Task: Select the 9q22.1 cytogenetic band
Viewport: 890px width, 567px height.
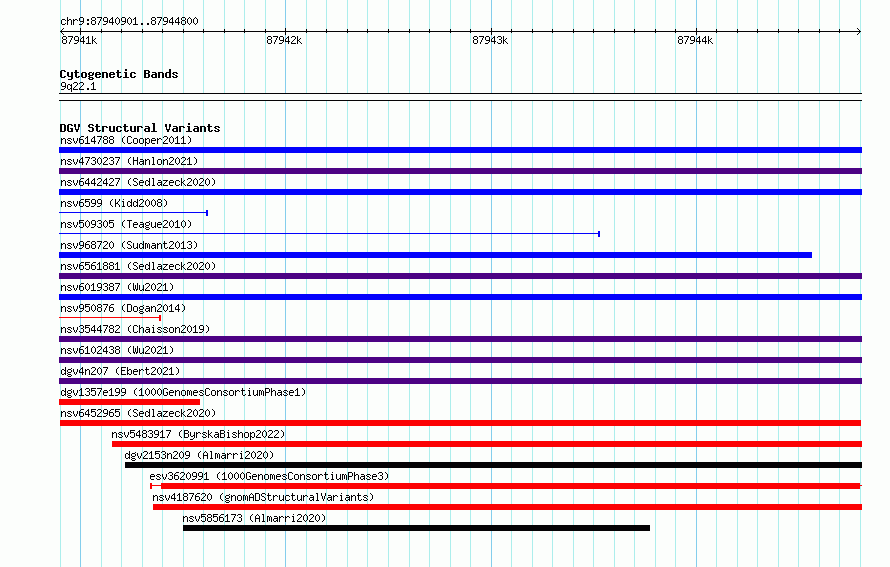Action: (460, 97)
